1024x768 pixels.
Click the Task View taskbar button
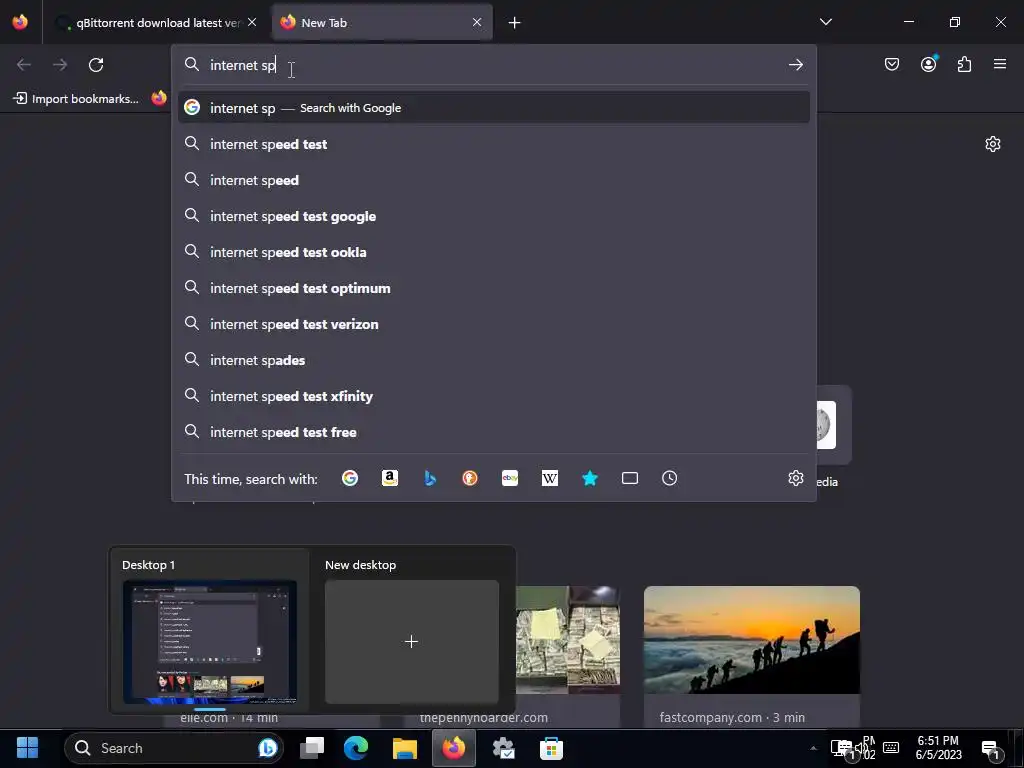[312, 748]
